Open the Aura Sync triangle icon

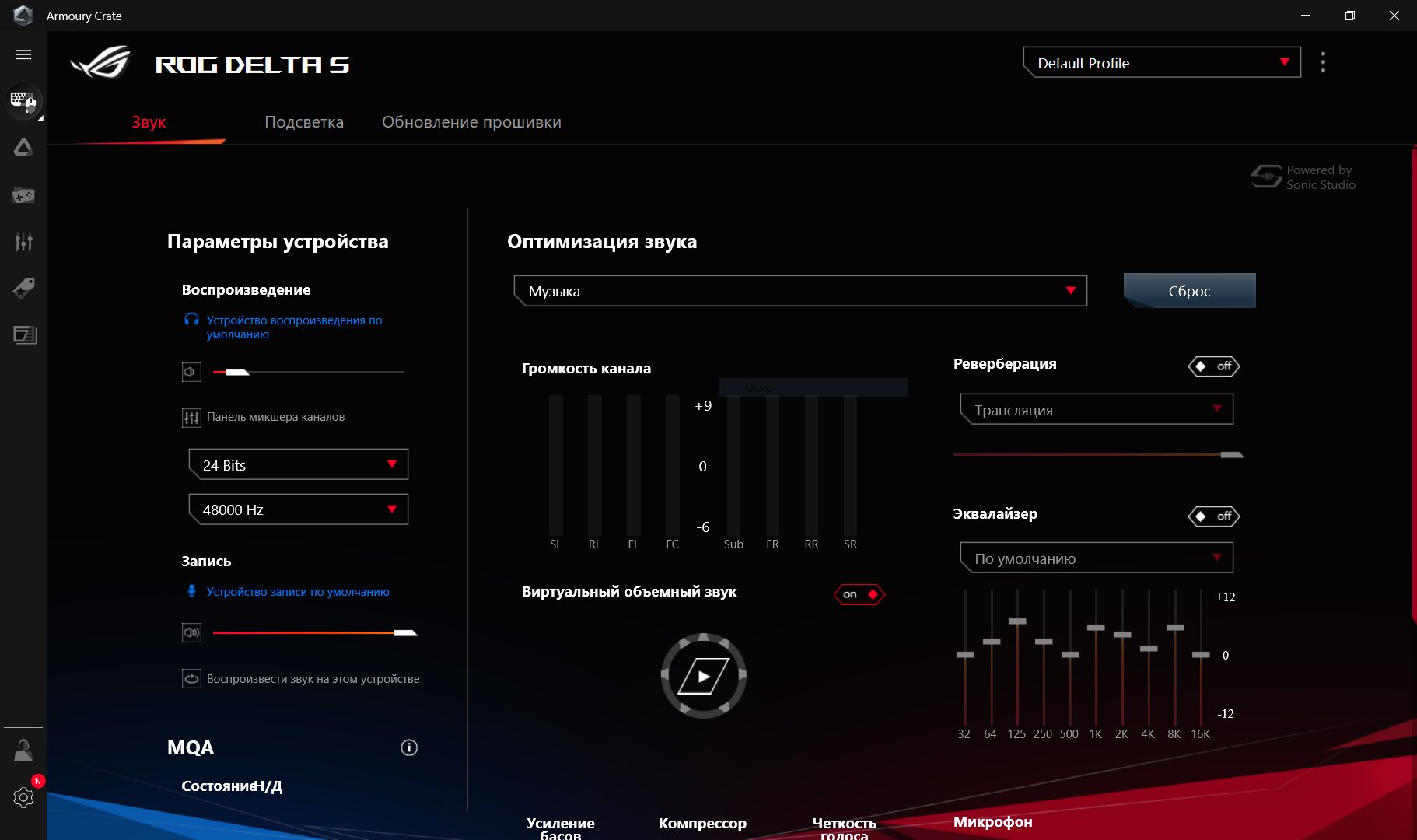coord(23,147)
